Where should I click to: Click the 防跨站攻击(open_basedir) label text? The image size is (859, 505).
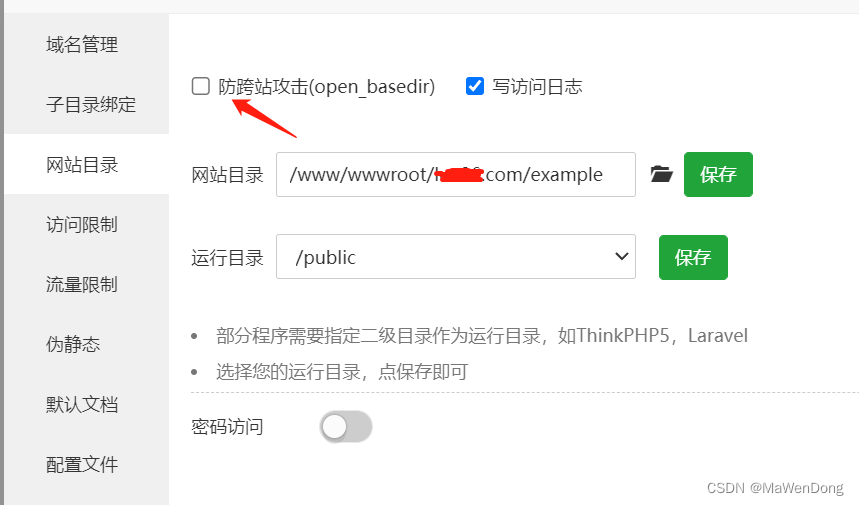pyautogui.click(x=327, y=87)
